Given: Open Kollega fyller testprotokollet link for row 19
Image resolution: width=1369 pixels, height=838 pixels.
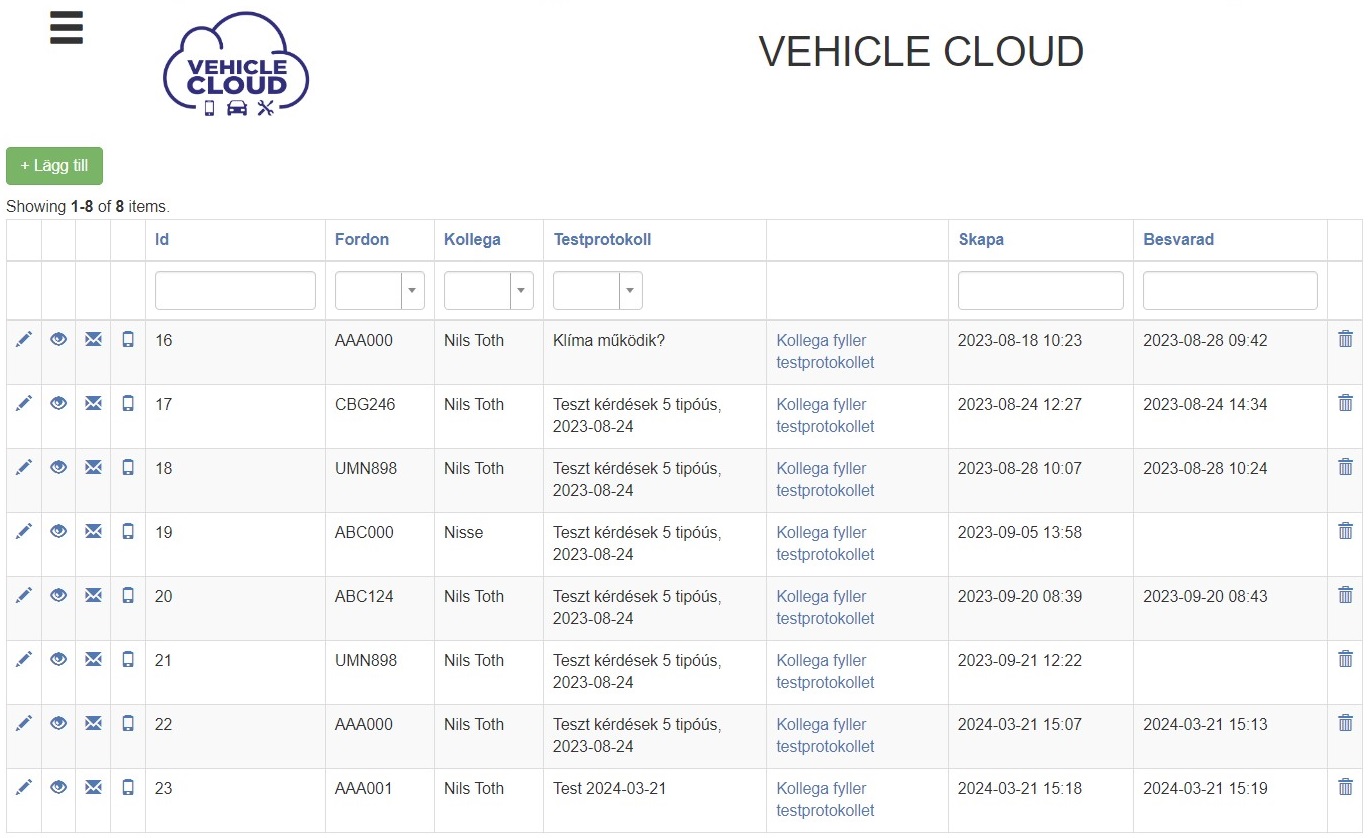Looking at the screenshot, I should coord(825,543).
